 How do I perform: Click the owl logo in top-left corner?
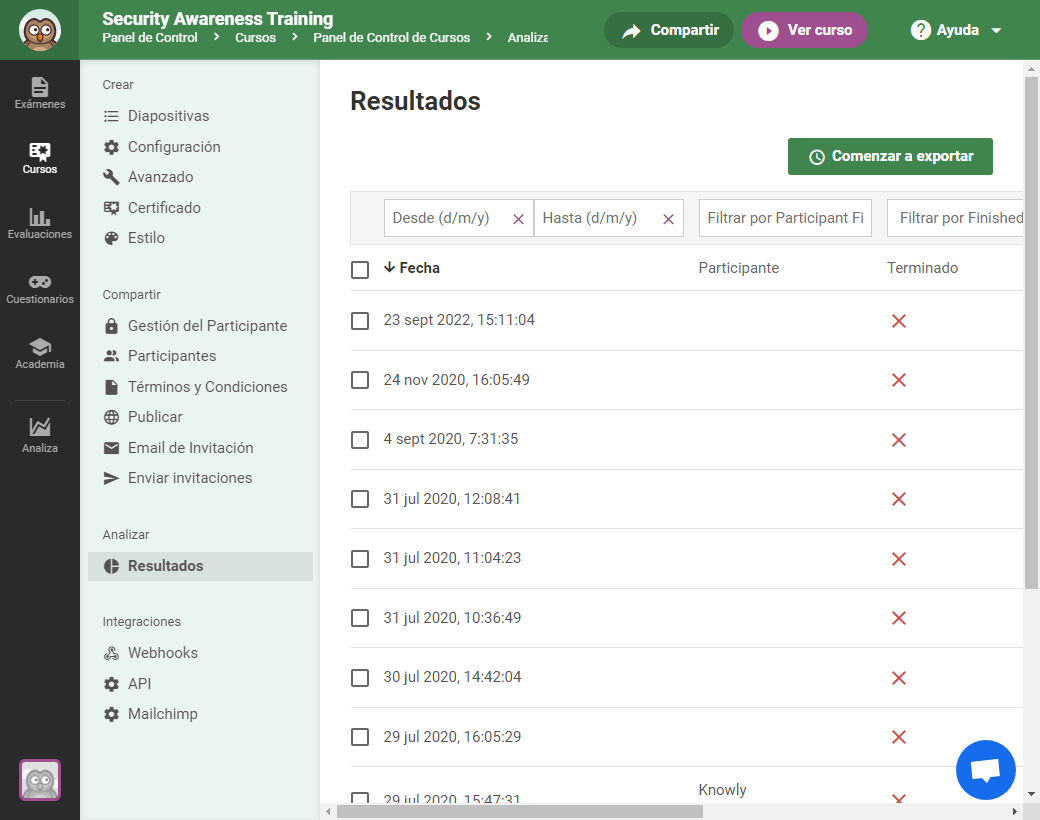pos(40,30)
